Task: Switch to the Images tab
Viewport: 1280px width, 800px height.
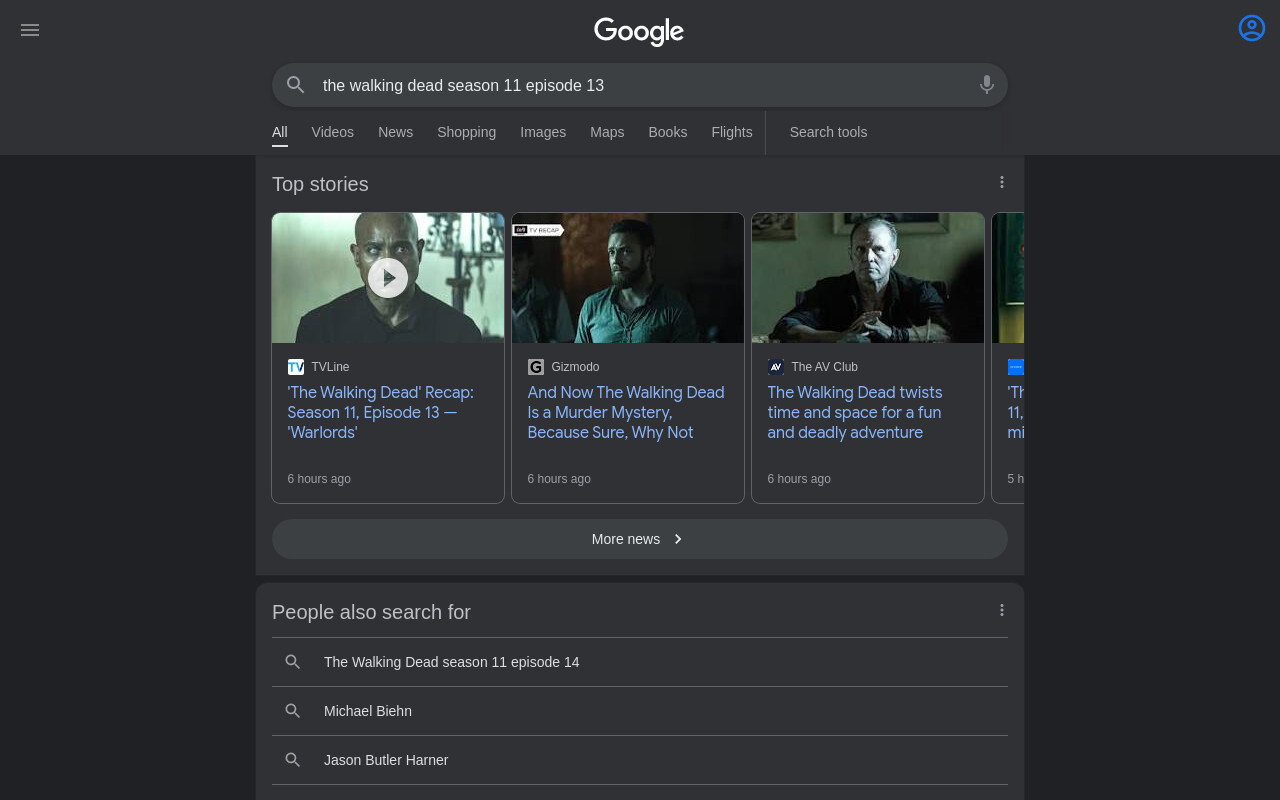Action: [x=543, y=132]
